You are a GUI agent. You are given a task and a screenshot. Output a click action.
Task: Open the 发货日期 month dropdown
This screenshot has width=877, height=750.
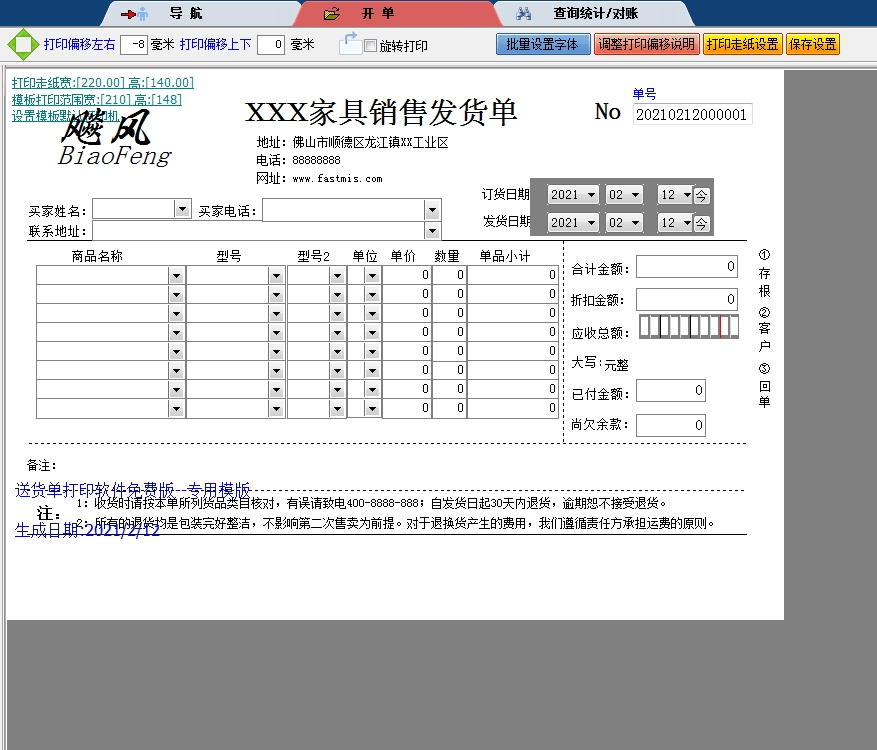coord(635,223)
